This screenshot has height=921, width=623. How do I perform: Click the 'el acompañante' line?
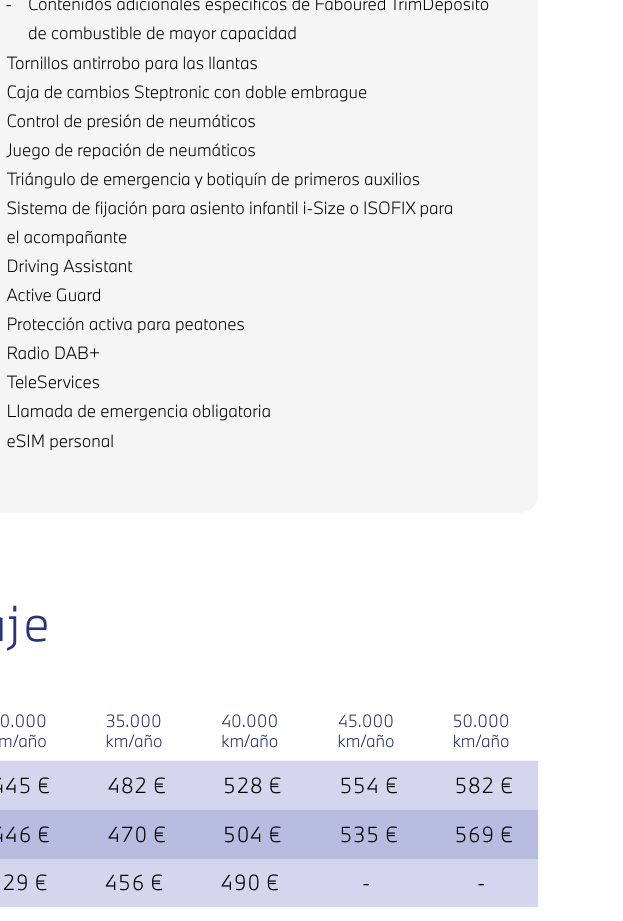67,238
